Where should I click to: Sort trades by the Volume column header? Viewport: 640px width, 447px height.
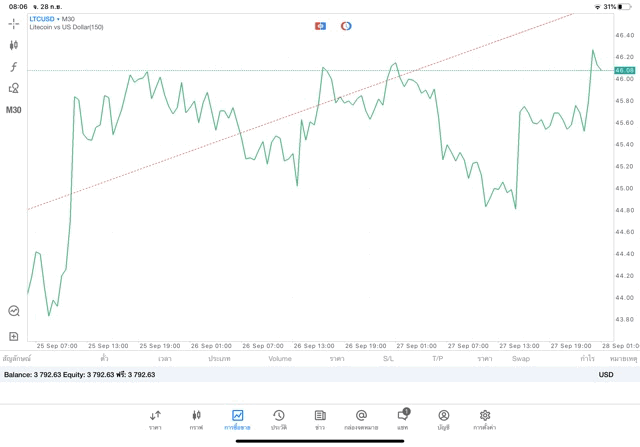coord(280,358)
